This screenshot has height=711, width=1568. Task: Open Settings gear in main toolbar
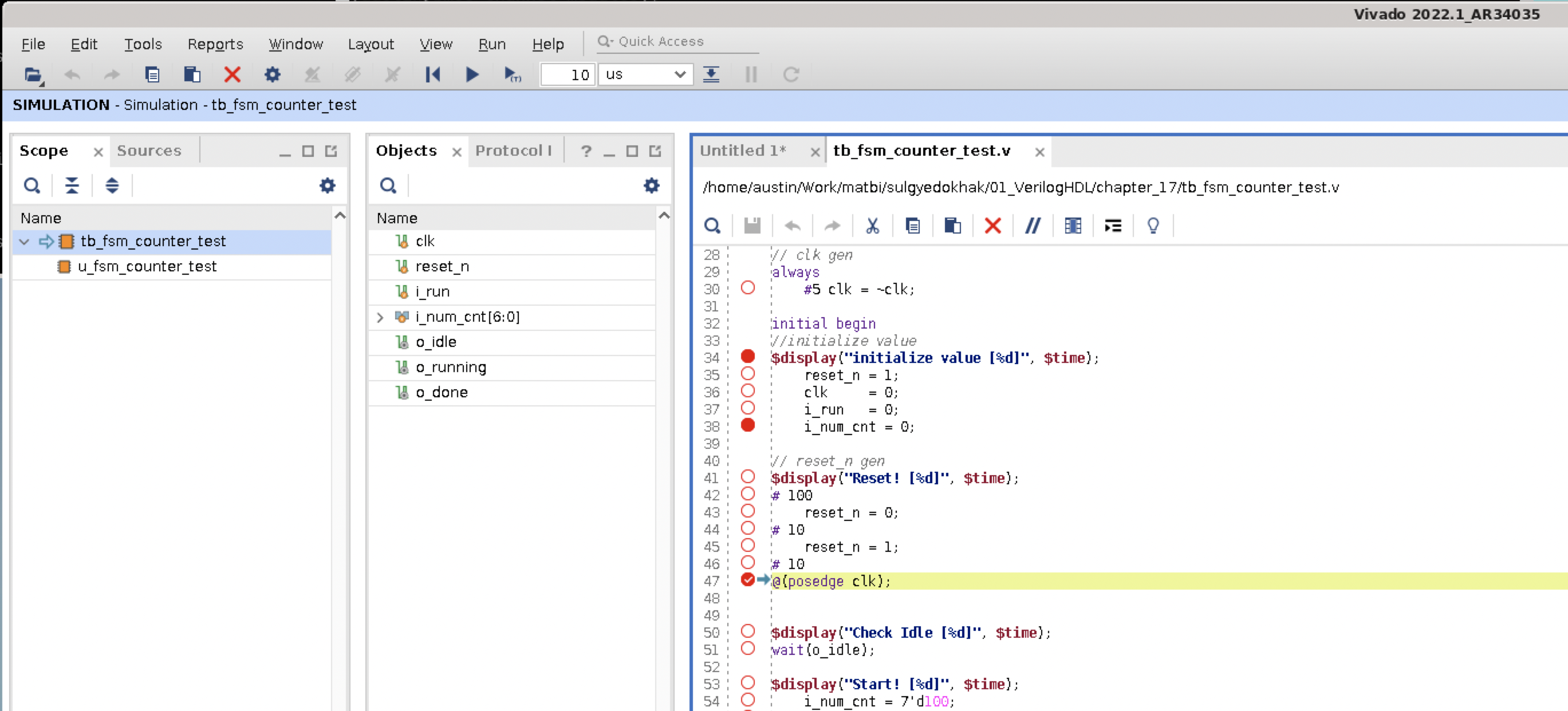pyautogui.click(x=272, y=75)
